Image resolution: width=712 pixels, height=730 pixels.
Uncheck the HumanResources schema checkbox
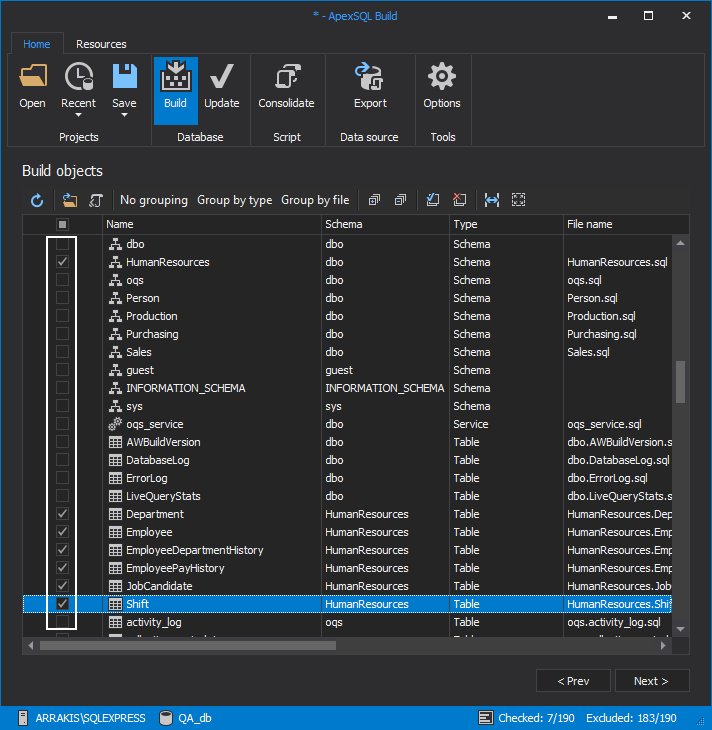62,262
